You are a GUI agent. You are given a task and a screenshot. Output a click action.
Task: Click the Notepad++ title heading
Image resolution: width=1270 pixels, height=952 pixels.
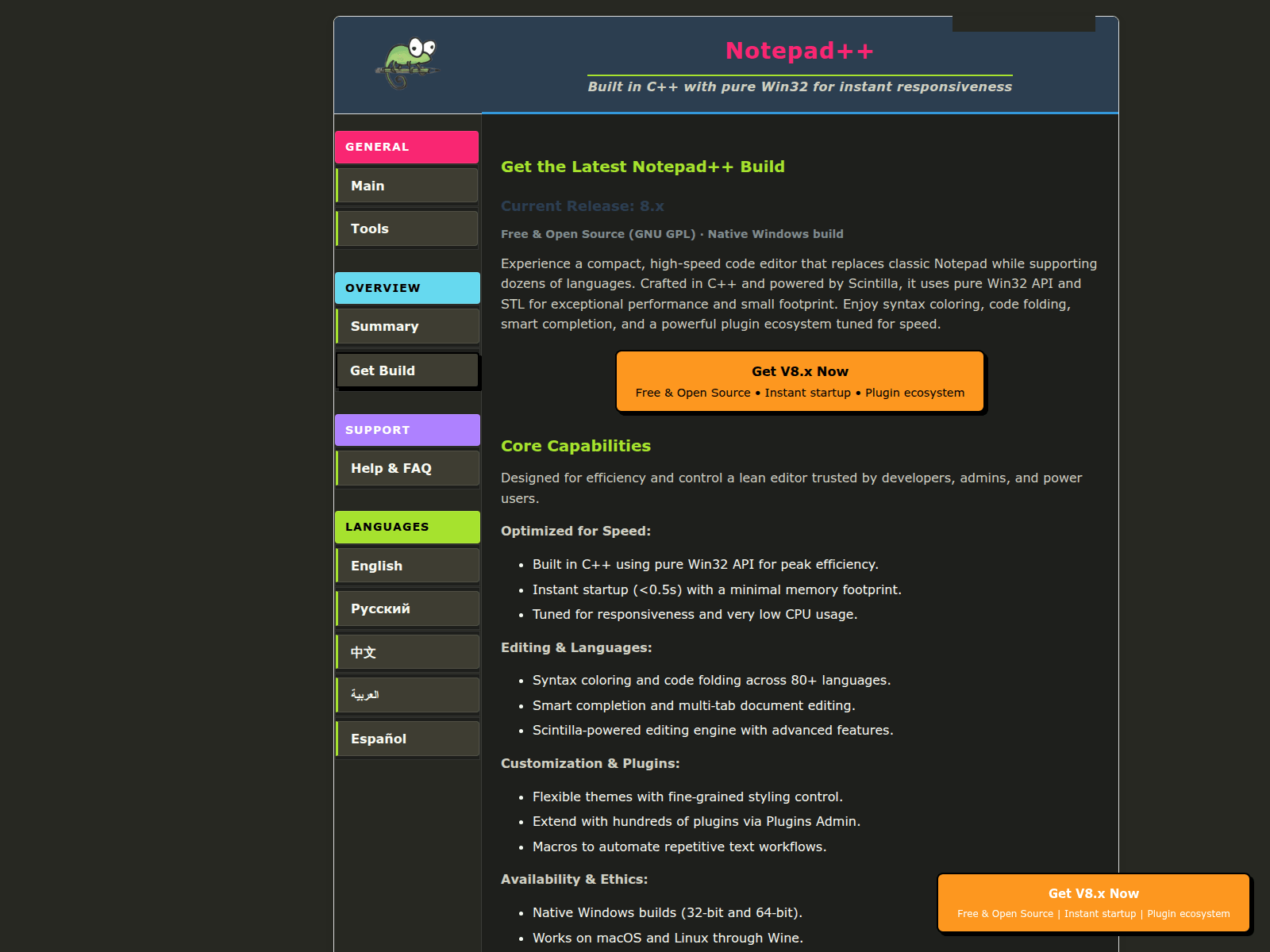coord(800,51)
